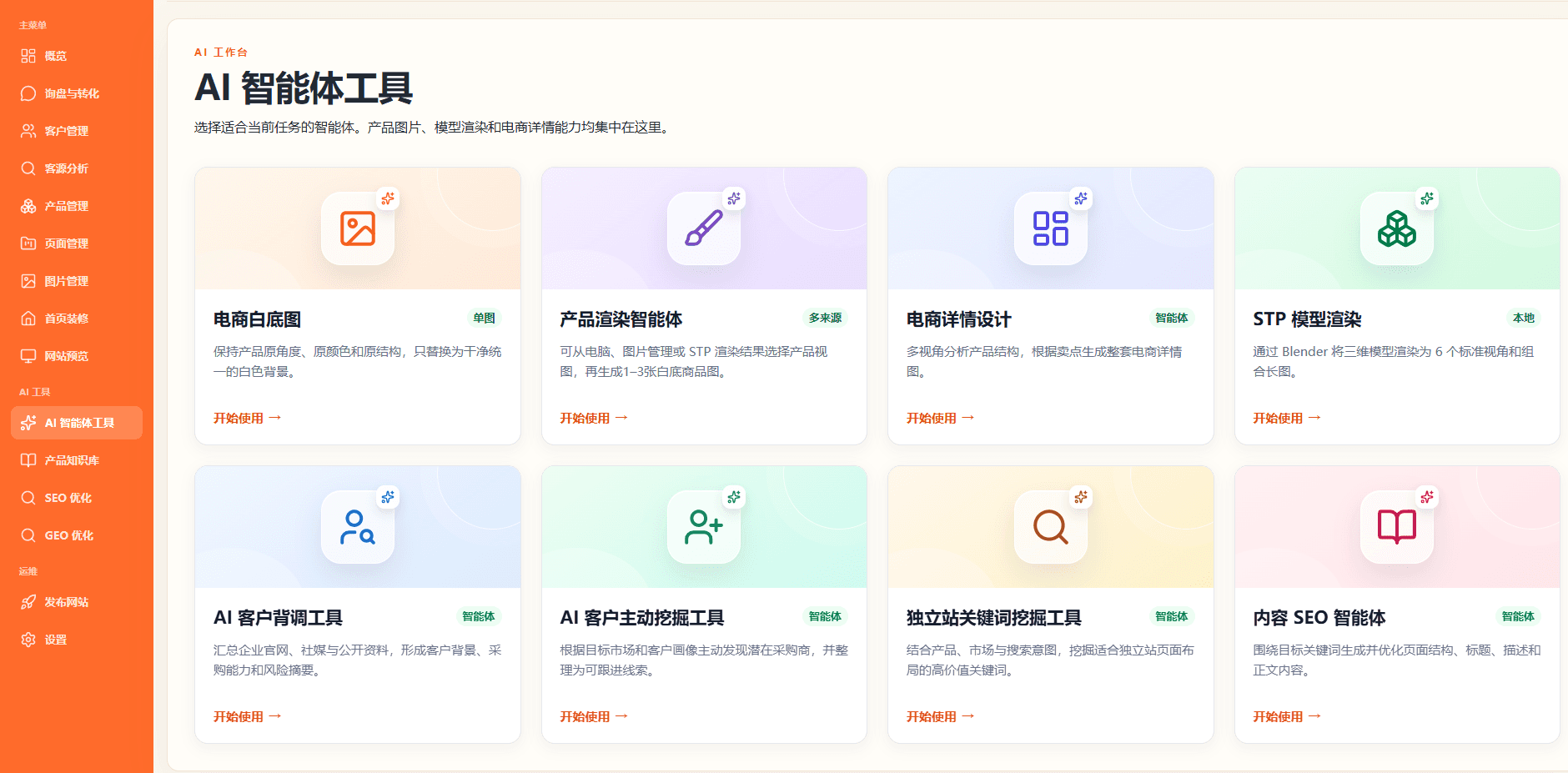Click the 设置 gear icon
The height and width of the screenshot is (773, 1568).
pyautogui.click(x=28, y=640)
